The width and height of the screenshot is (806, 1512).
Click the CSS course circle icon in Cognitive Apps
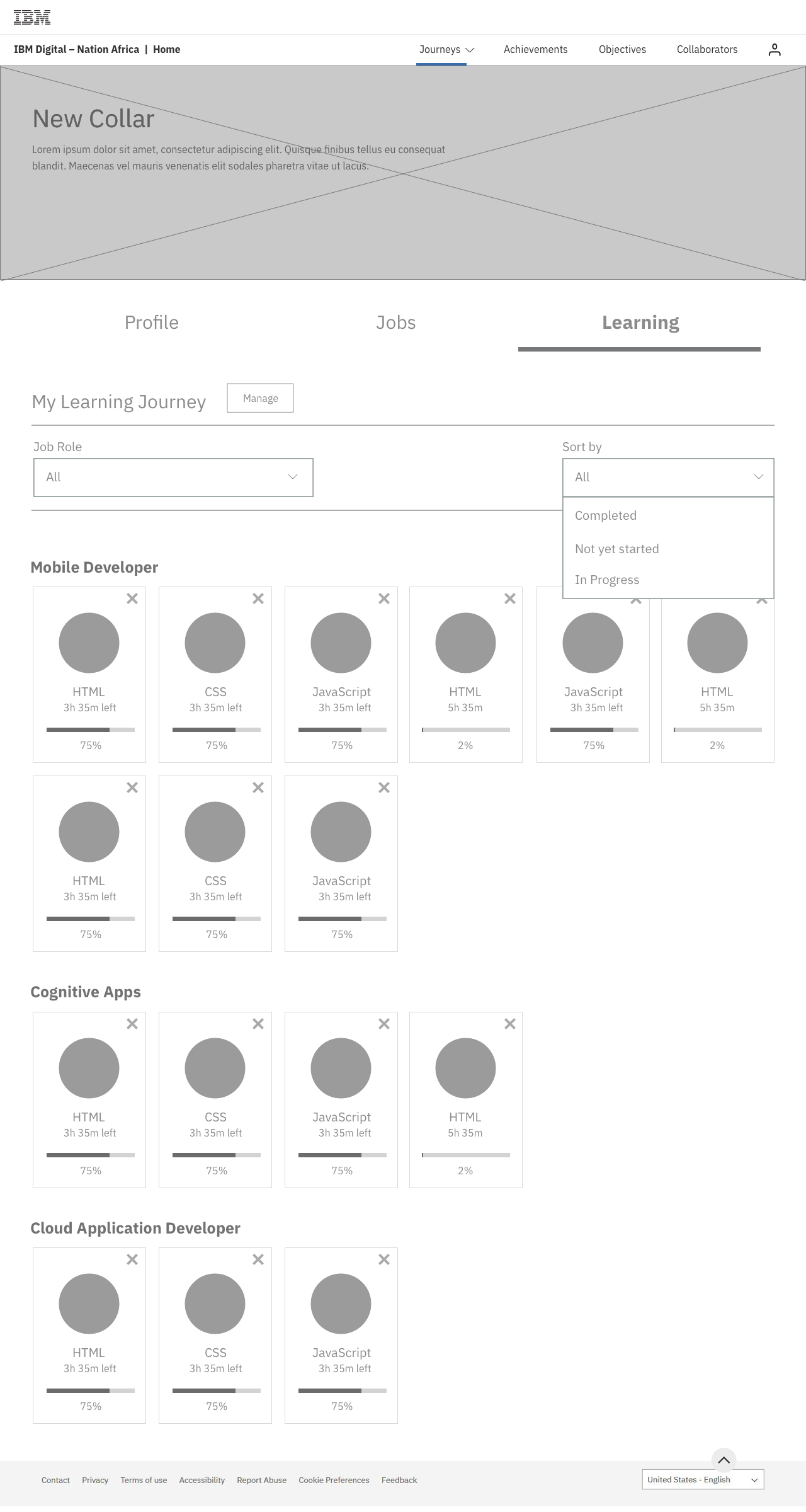(215, 1068)
